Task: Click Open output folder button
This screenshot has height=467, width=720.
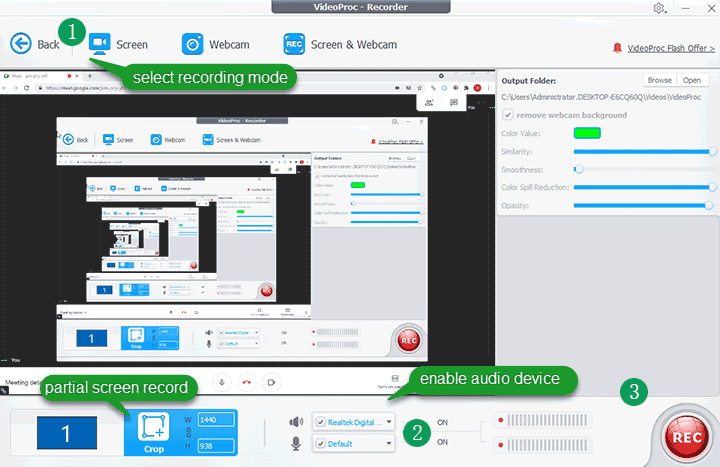Action: point(692,80)
